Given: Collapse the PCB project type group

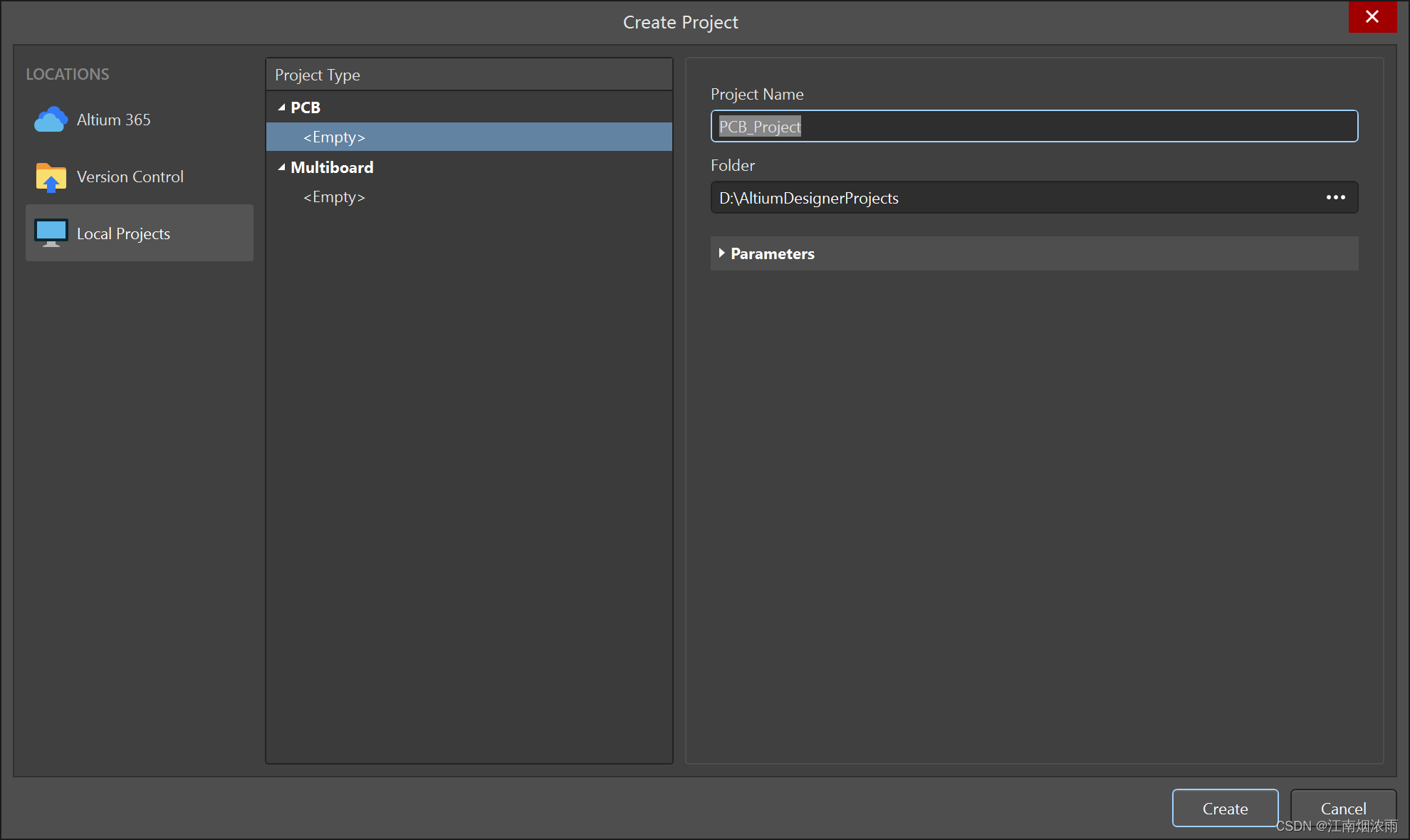Looking at the screenshot, I should [x=281, y=107].
